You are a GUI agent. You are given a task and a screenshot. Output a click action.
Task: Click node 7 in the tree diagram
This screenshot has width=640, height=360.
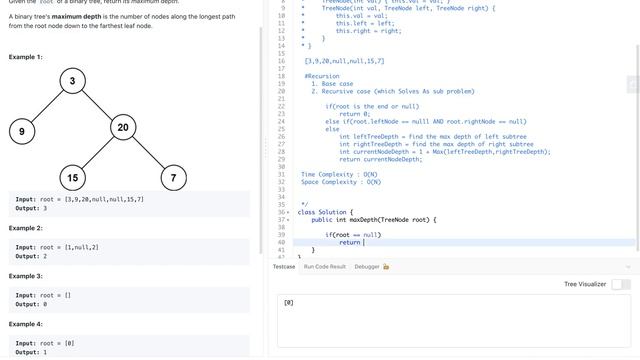(x=173, y=178)
